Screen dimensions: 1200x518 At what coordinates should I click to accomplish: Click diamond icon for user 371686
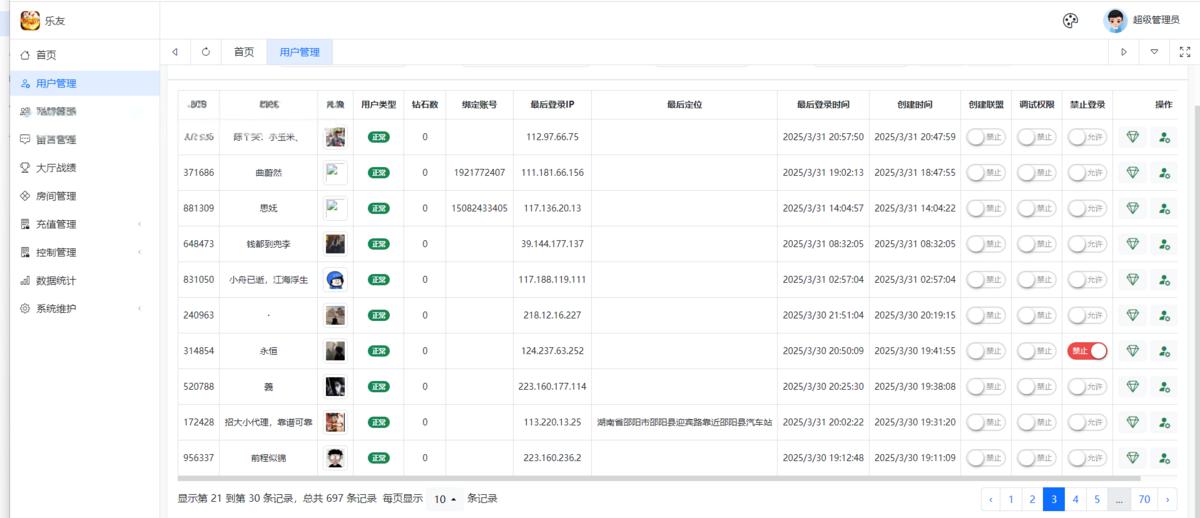1132,173
